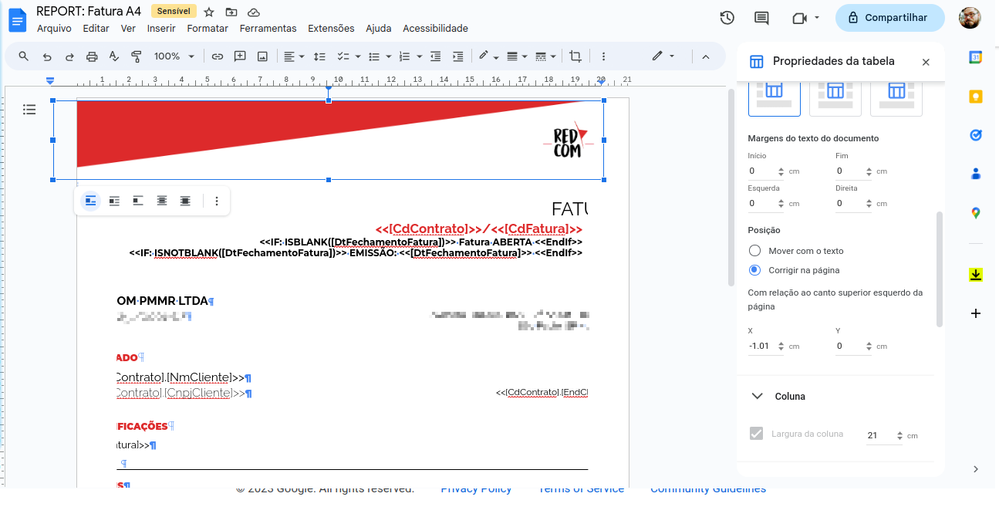Open the border color pencil tool
Viewport: 999px width, 521px height.
click(488, 57)
